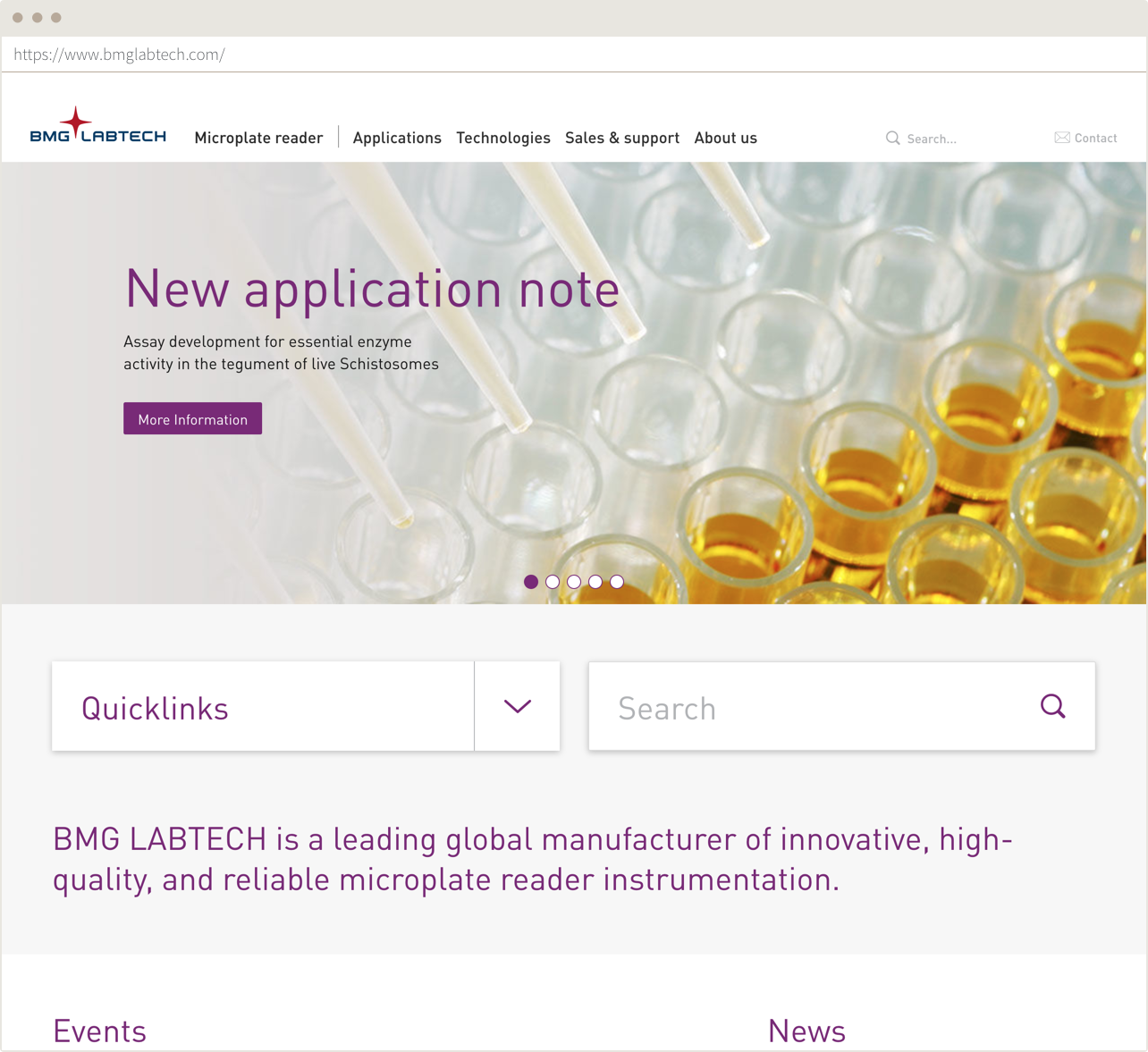
Task: Click the More Information button
Action: pos(192,418)
